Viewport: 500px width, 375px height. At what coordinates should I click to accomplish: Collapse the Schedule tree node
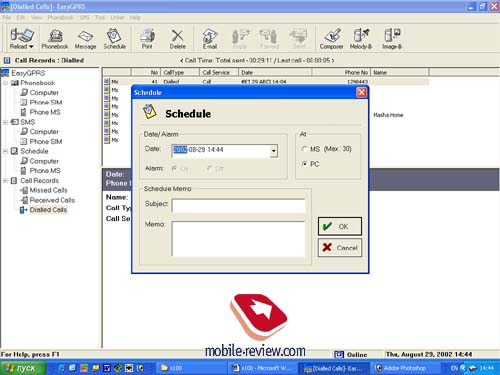tap(5, 151)
